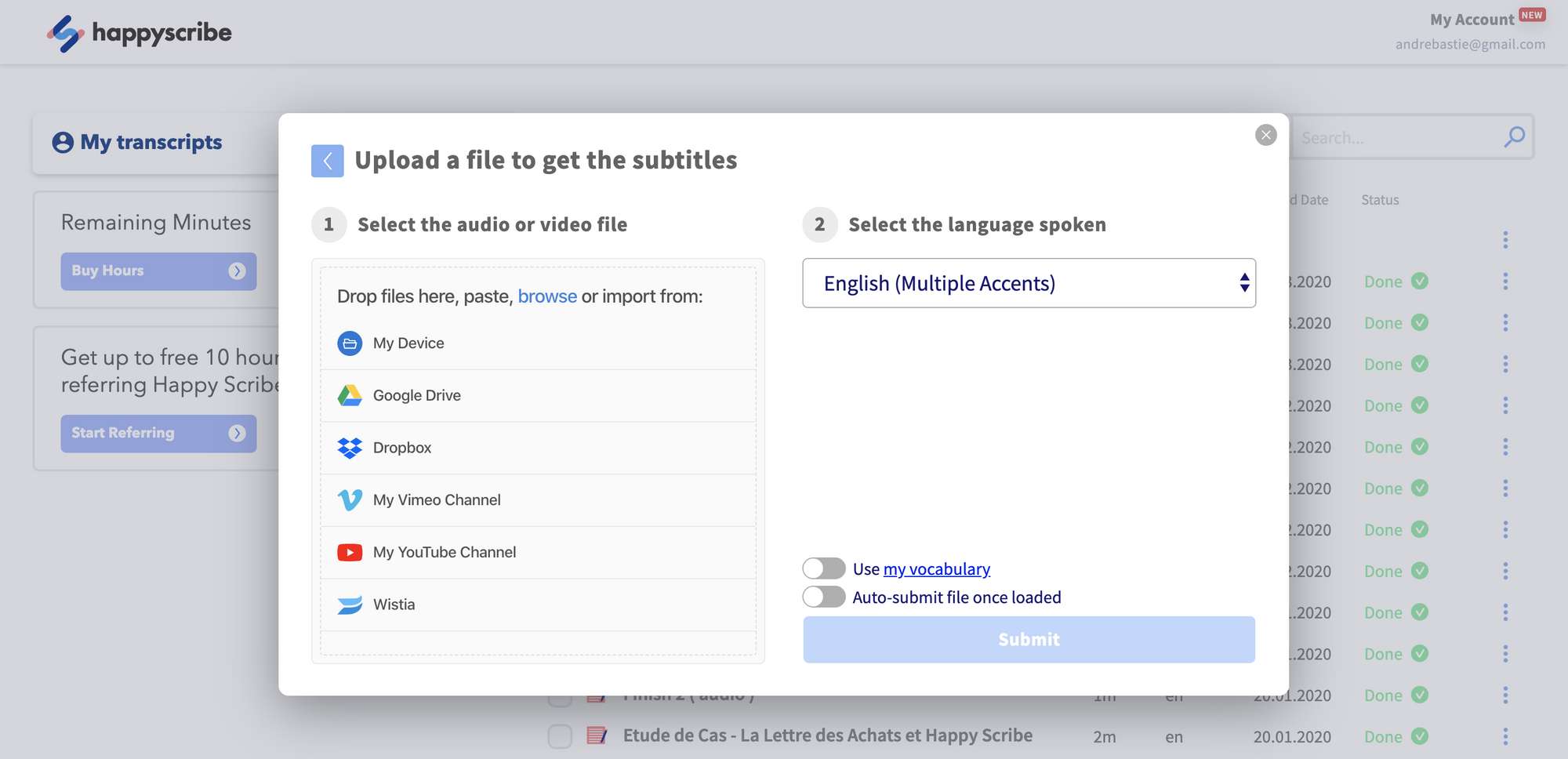The height and width of the screenshot is (759, 1568).
Task: Import from My Vimeo Channel
Action: pyautogui.click(x=538, y=500)
